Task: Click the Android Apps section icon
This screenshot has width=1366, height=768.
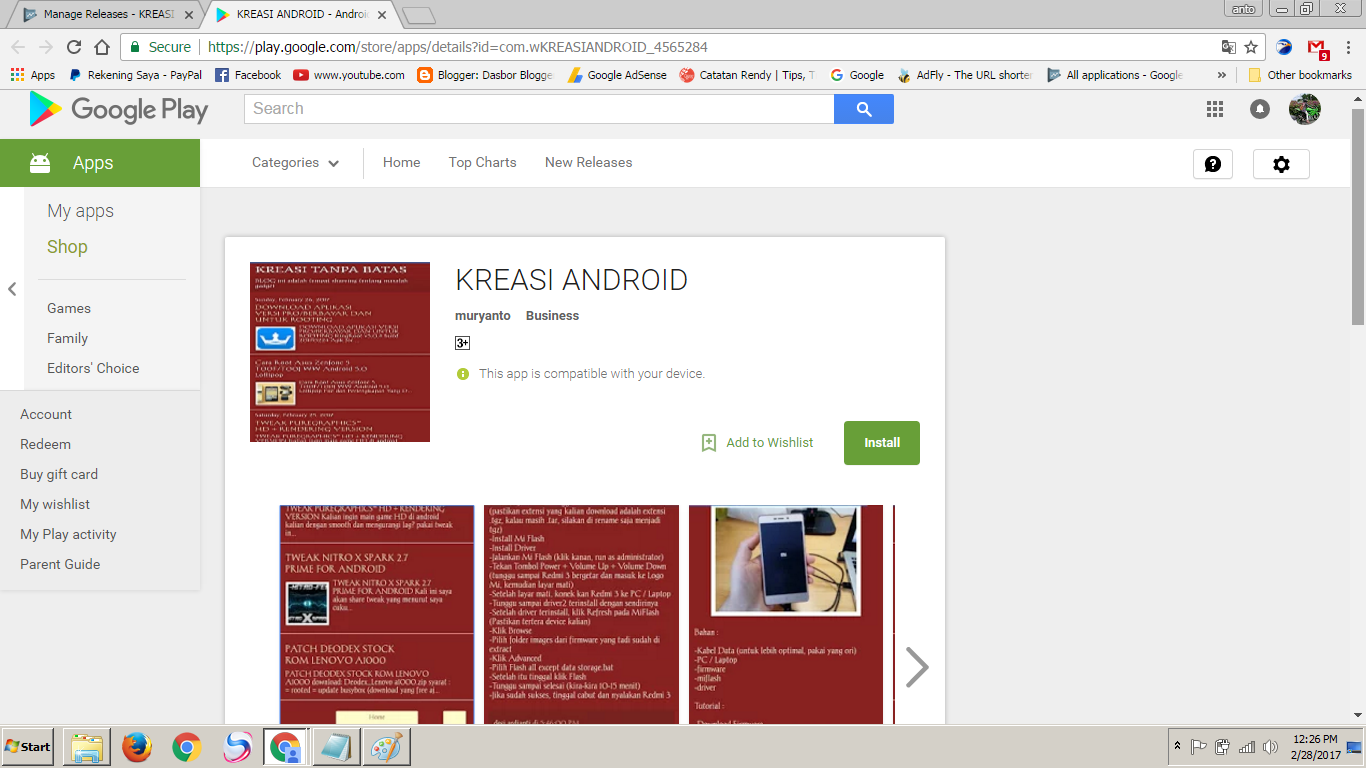Action: [x=40, y=163]
